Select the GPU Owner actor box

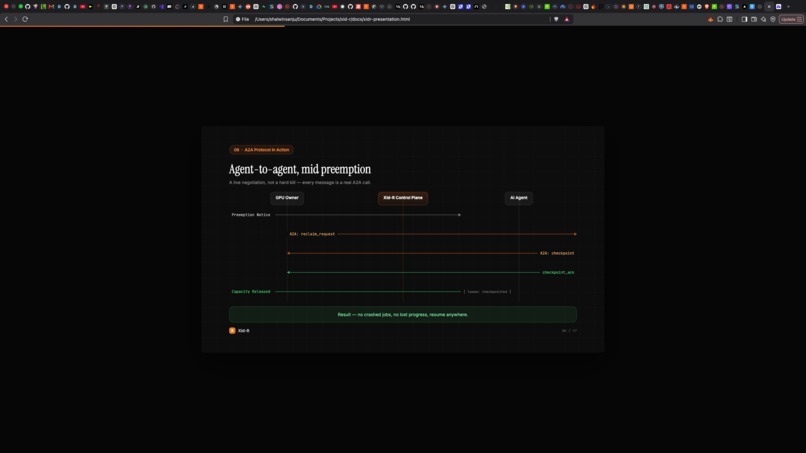pyautogui.click(x=287, y=198)
